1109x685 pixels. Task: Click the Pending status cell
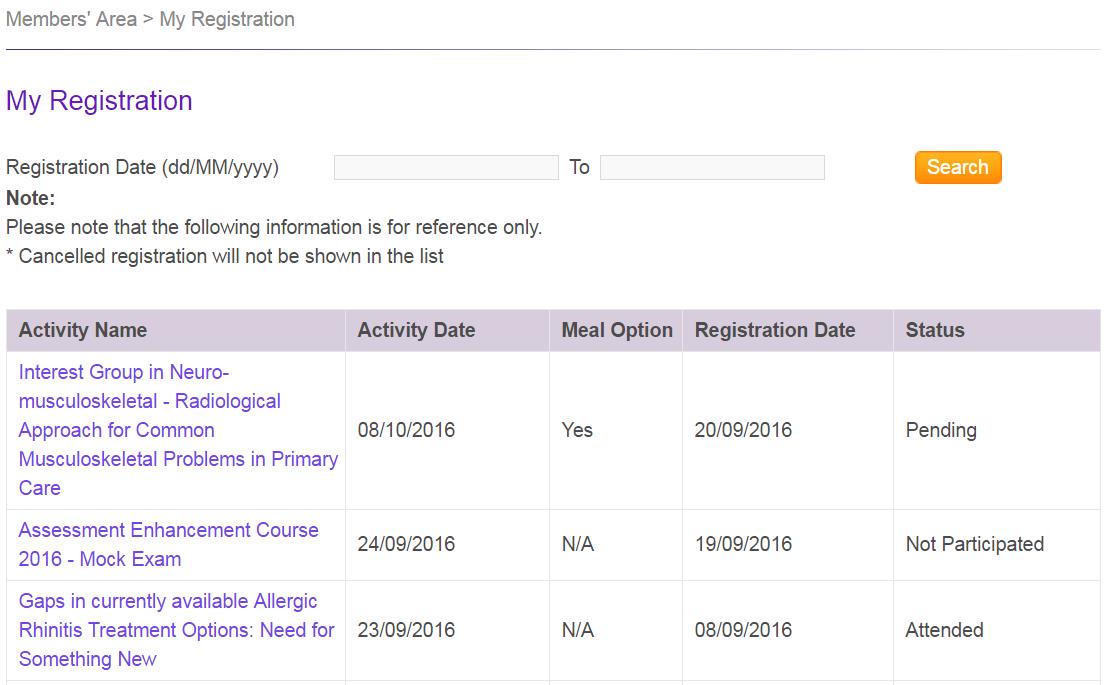[x=941, y=430]
